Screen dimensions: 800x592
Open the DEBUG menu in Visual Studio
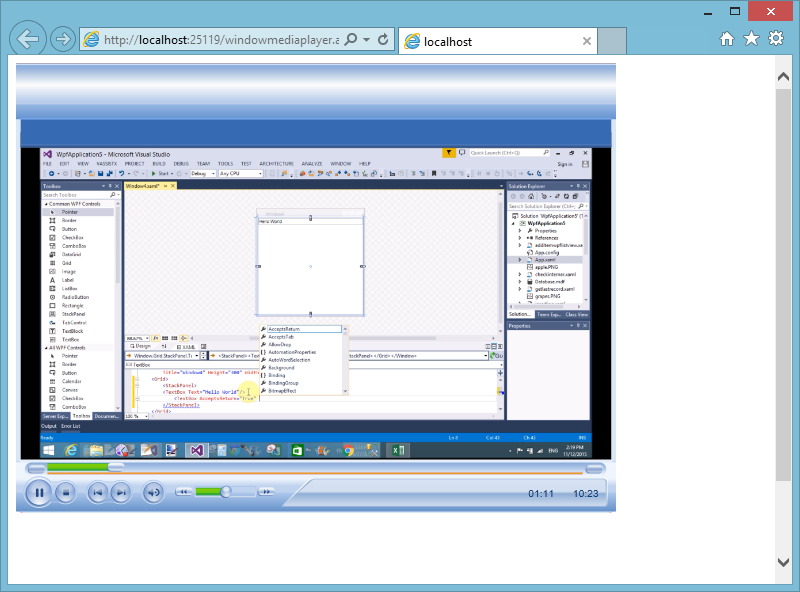[183, 163]
